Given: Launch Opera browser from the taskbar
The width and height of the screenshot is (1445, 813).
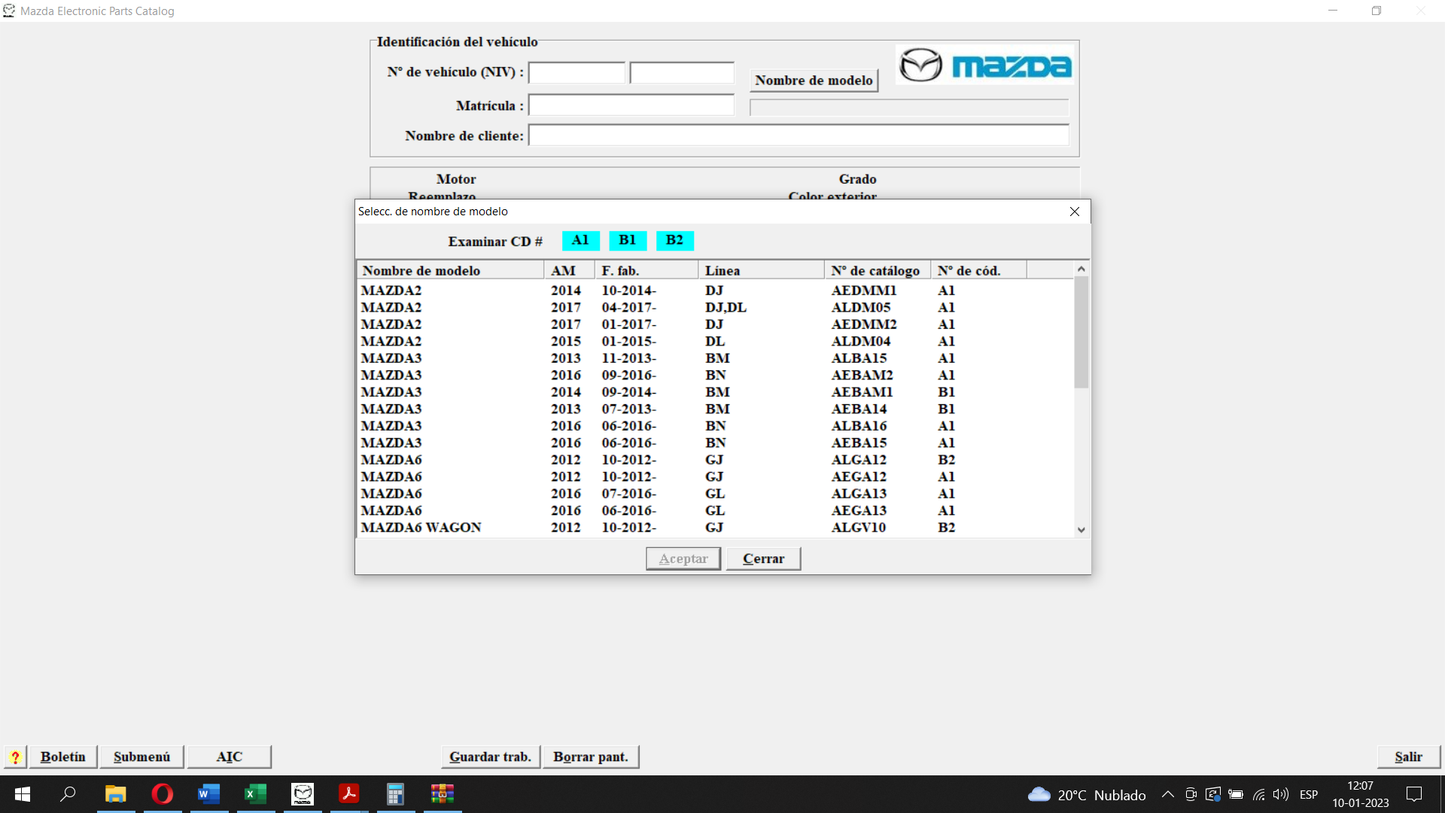Looking at the screenshot, I should click(x=162, y=795).
